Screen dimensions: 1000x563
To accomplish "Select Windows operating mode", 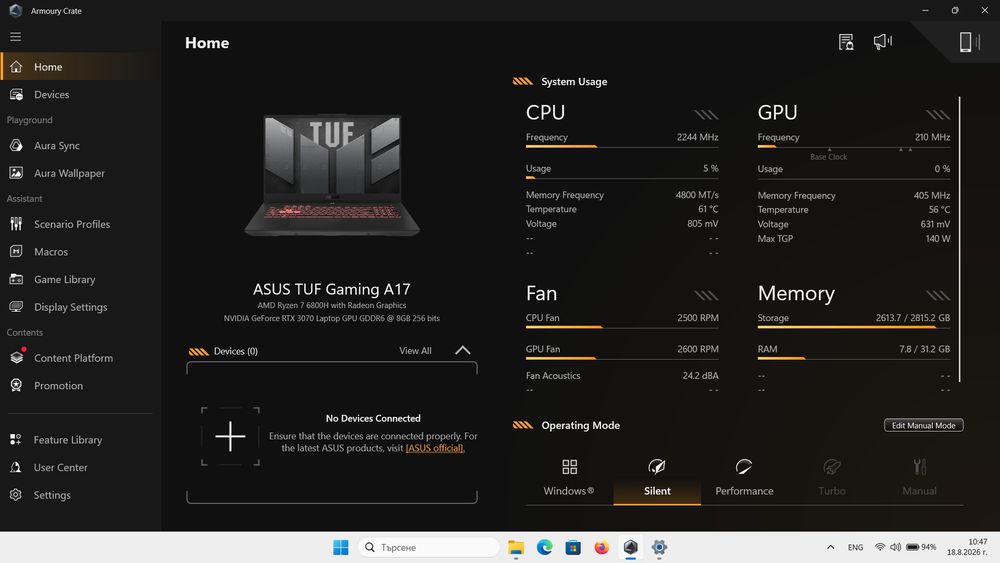I will pyautogui.click(x=569, y=477).
